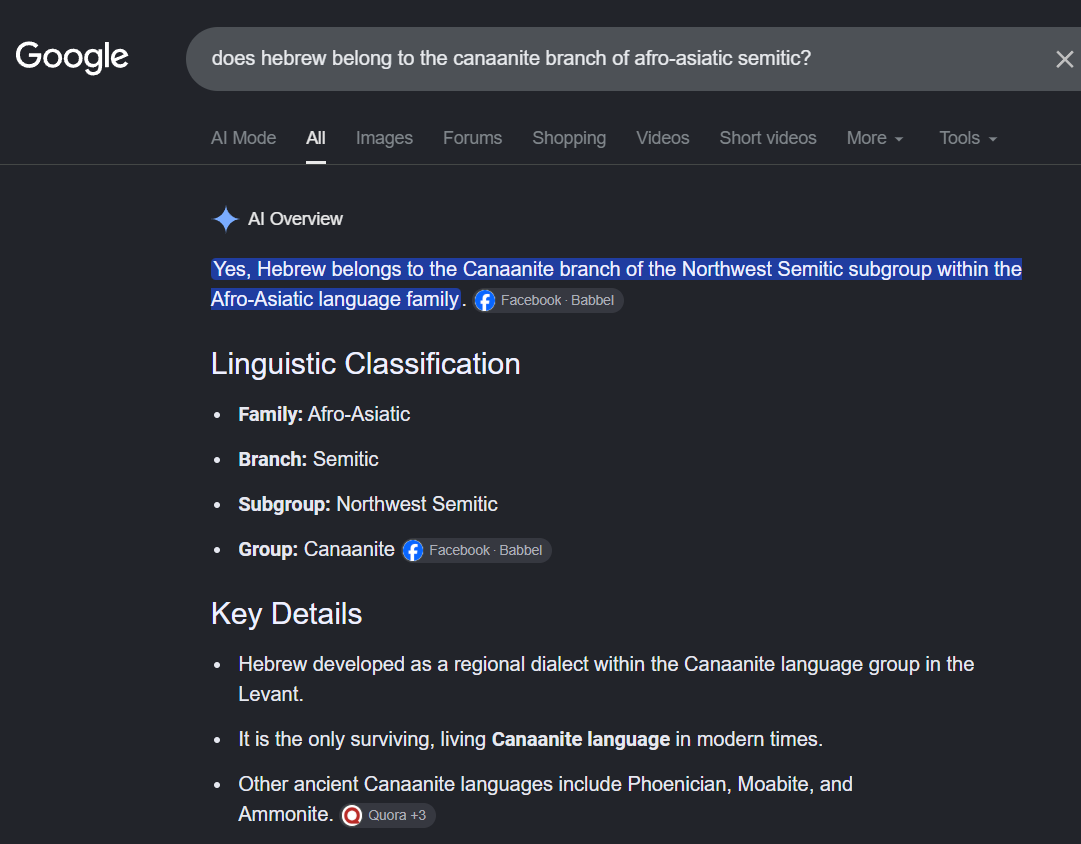Open the Quora source icon near Ammonite
The height and width of the screenshot is (844, 1081).
click(x=352, y=816)
